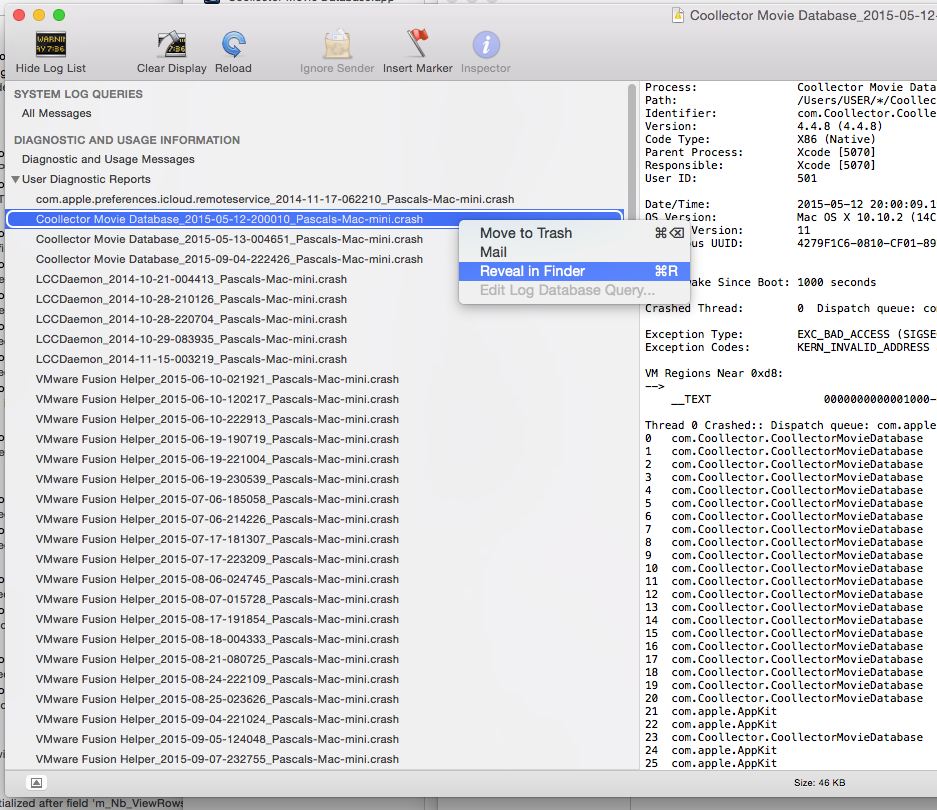The width and height of the screenshot is (937, 810).
Task: Open VMware Fusion Helper 2015-06-19-230539 crash
Action: [218, 479]
